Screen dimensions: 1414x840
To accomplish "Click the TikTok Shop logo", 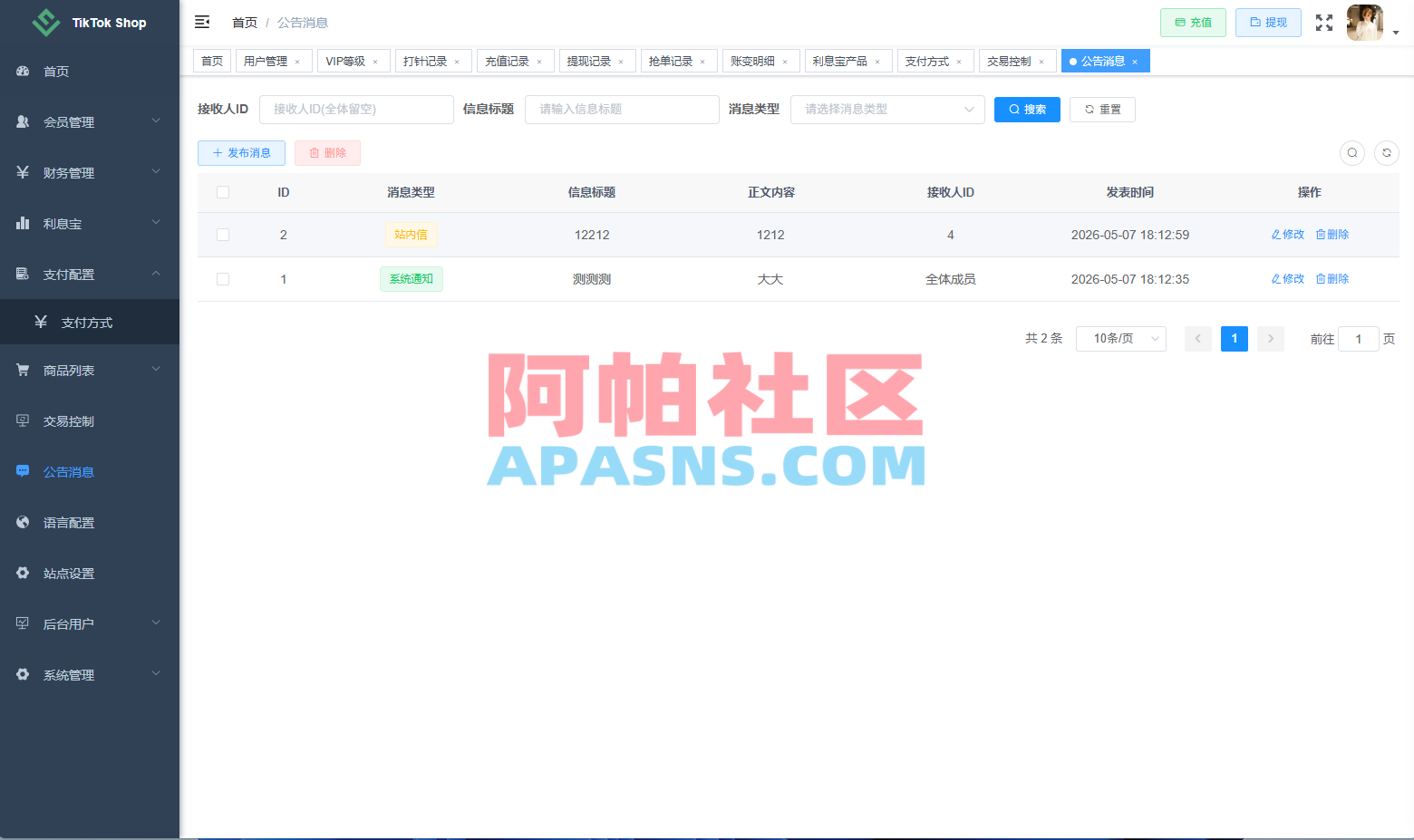I will [x=89, y=23].
